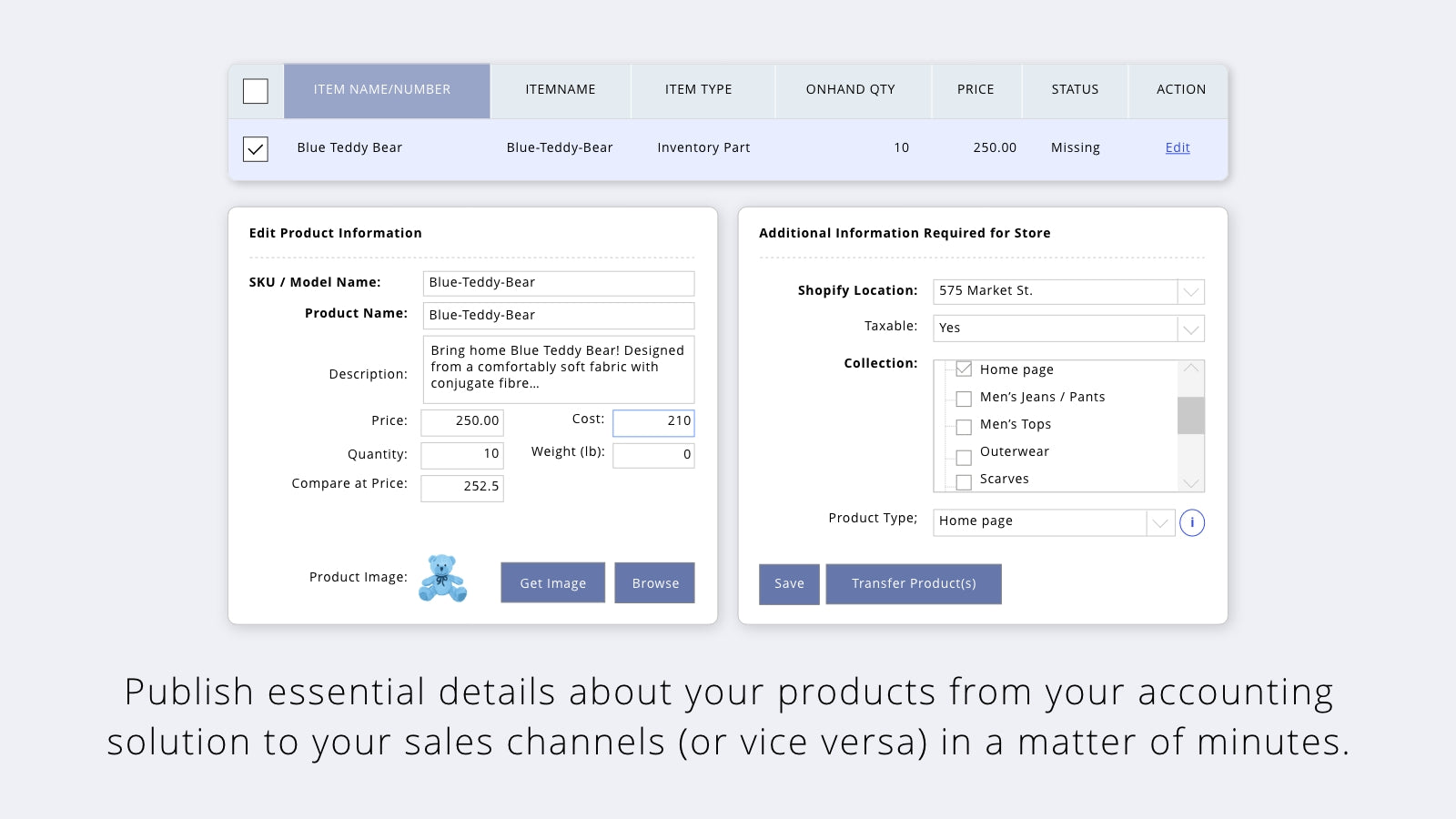Viewport: 1456px width, 819px height.
Task: Uncheck the Home page collection
Action: [964, 369]
